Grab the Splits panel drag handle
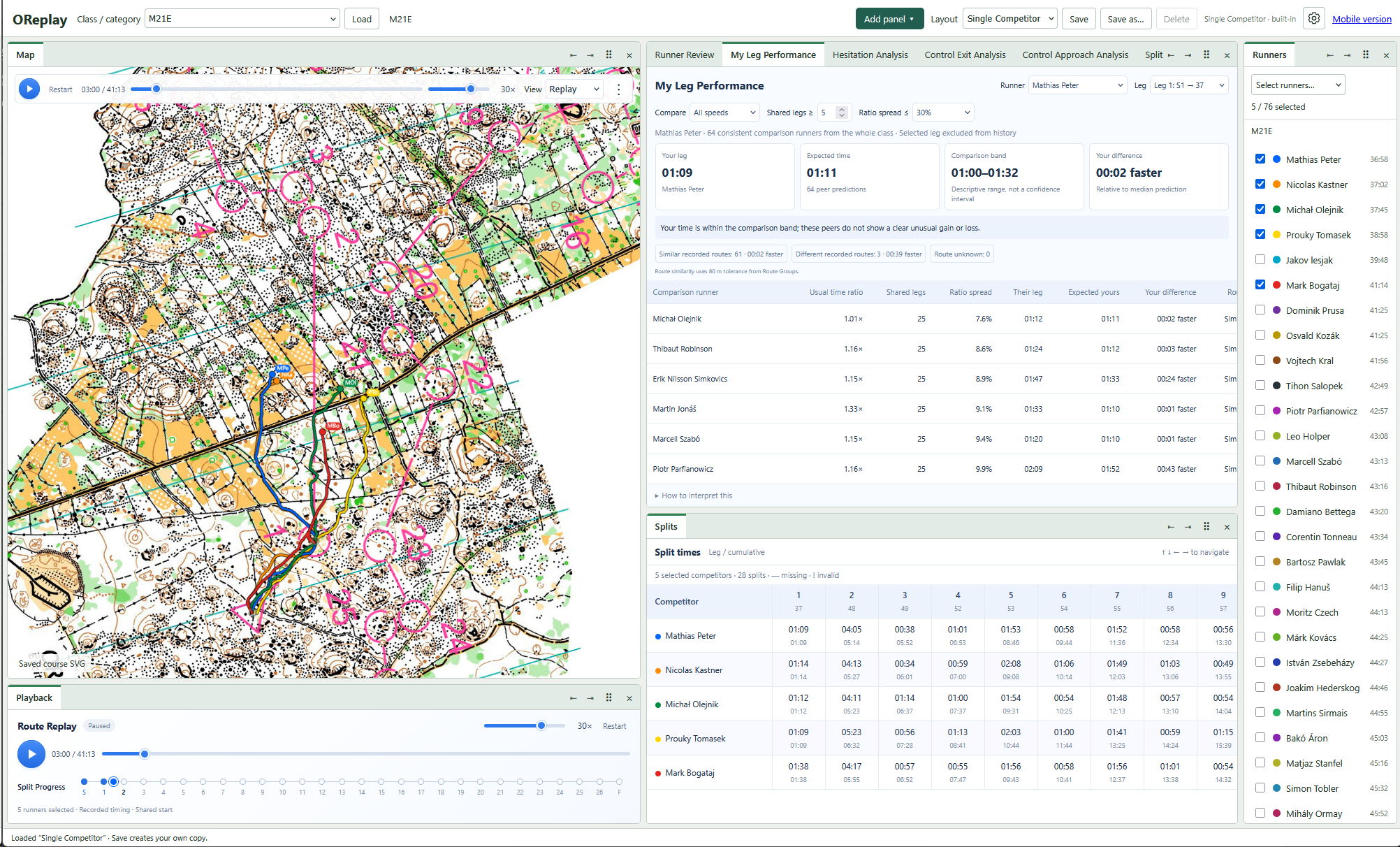The width and height of the screenshot is (1400, 847). point(1206,526)
